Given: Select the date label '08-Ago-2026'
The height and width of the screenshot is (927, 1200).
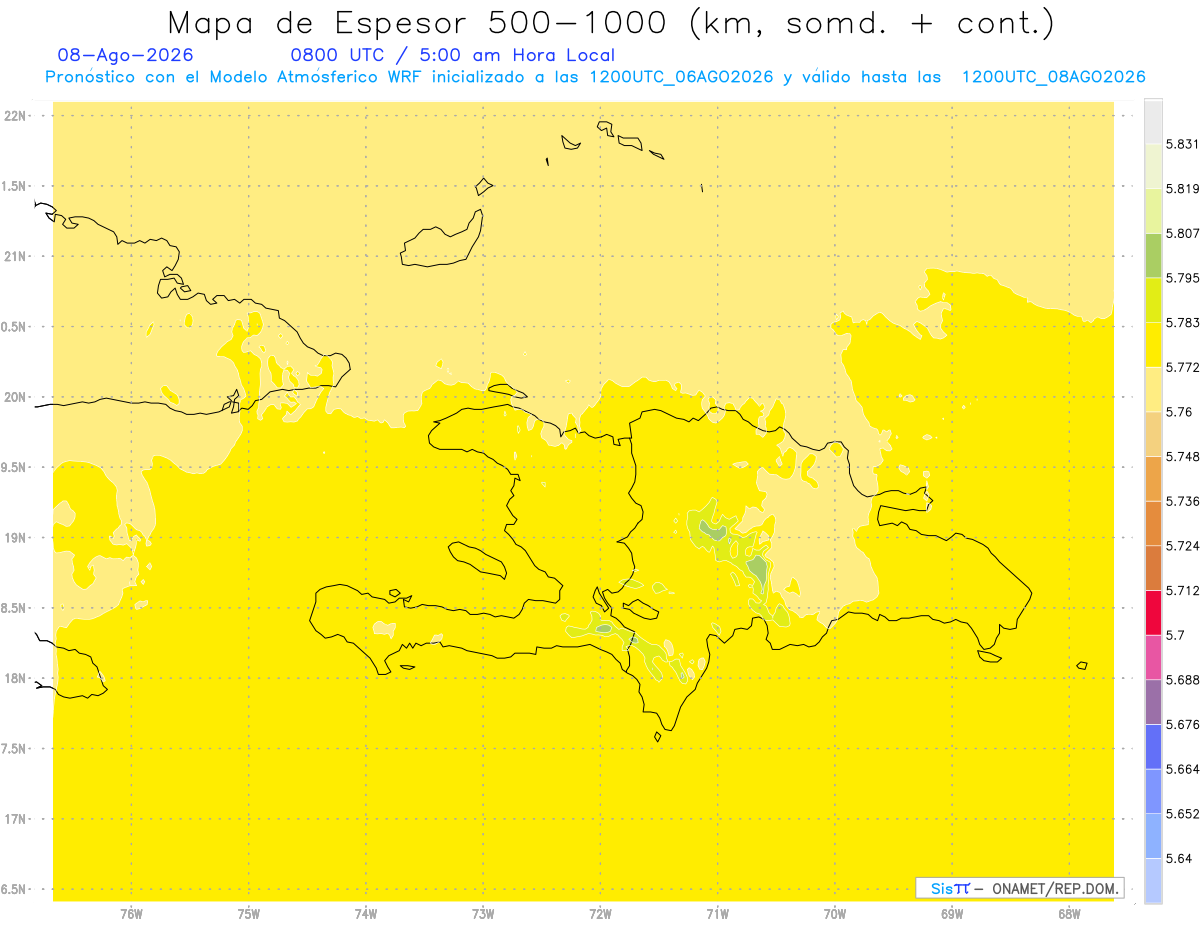Looking at the screenshot, I should [x=126, y=55].
